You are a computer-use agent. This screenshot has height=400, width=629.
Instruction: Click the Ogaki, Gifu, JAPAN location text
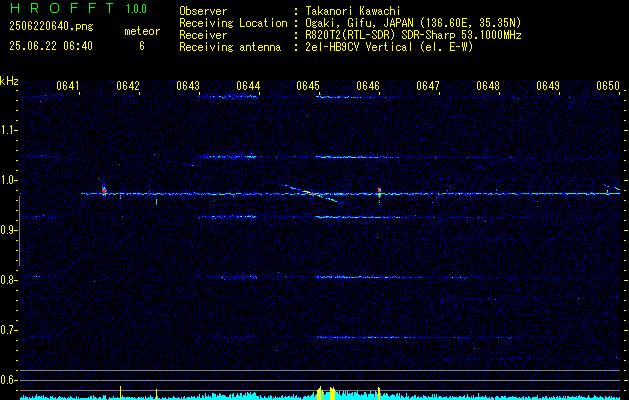pos(413,23)
